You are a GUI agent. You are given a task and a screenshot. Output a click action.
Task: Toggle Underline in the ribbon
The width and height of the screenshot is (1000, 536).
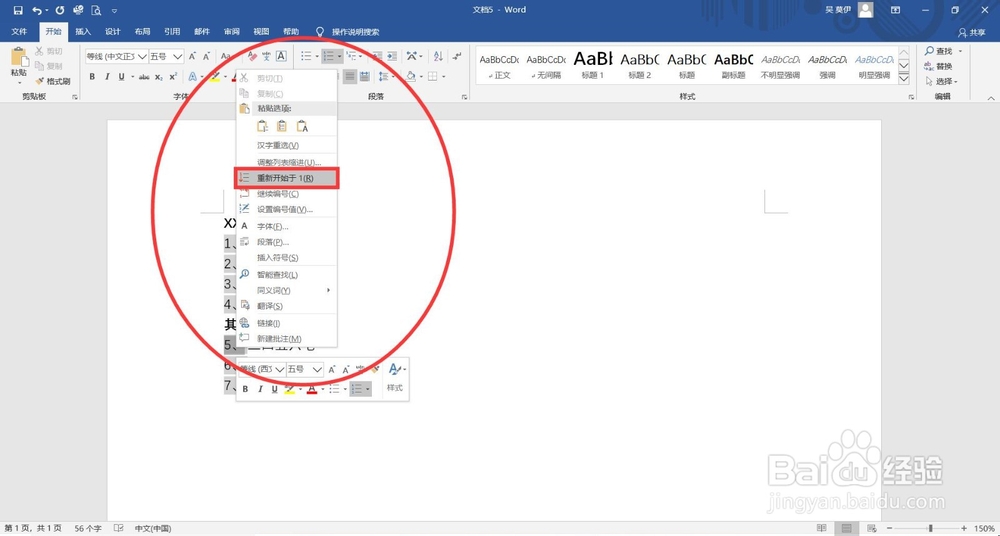pyautogui.click(x=121, y=77)
